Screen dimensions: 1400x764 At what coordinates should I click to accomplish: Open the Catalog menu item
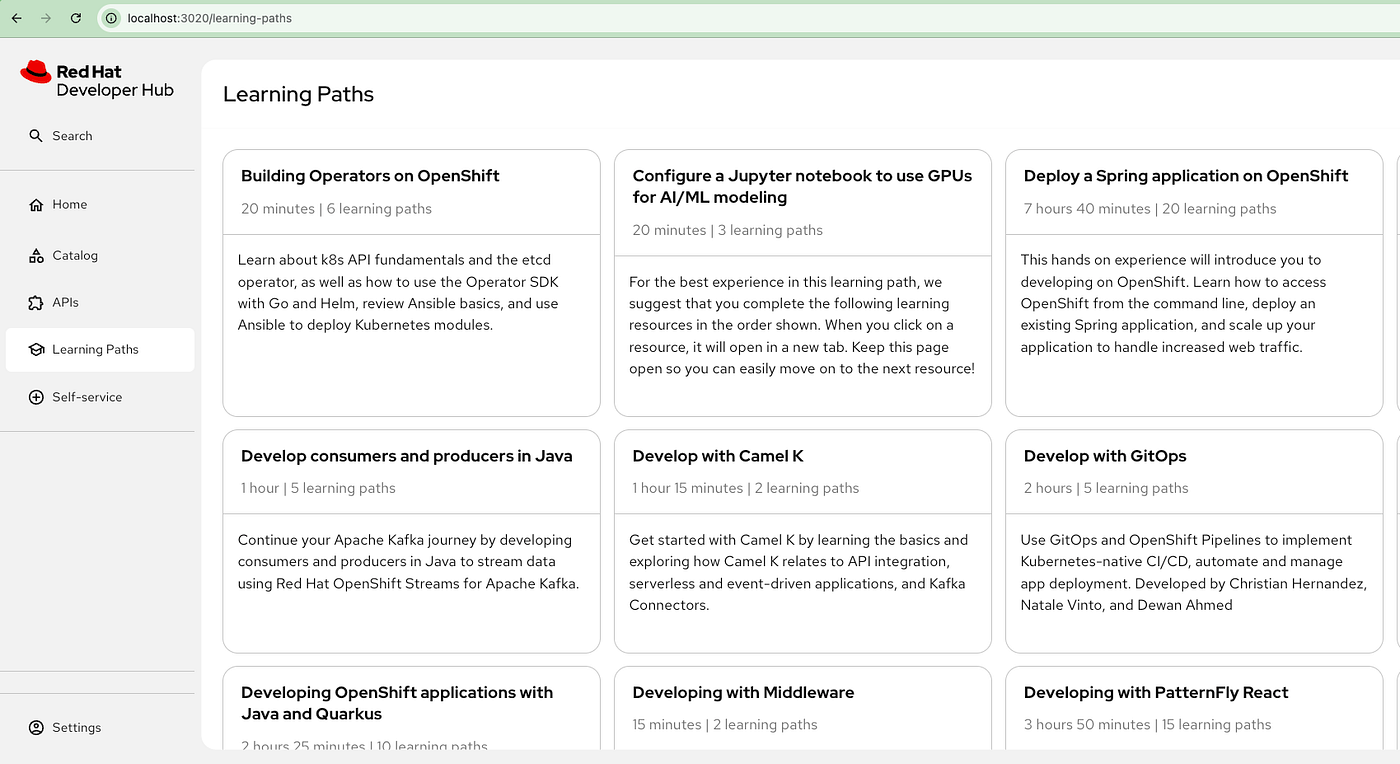100,256
